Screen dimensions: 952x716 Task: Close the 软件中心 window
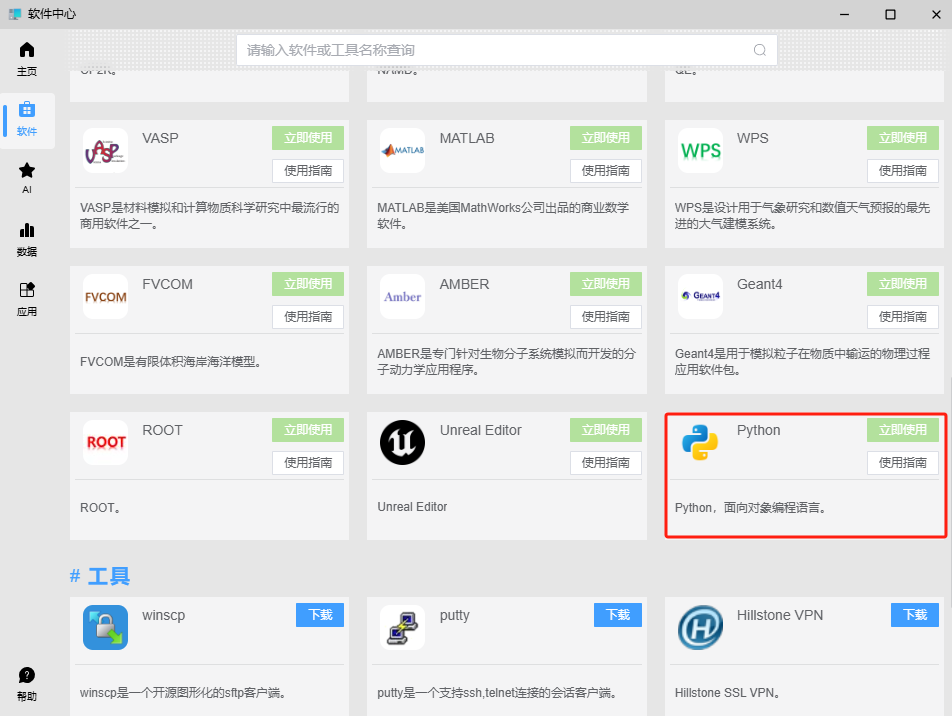tap(936, 14)
